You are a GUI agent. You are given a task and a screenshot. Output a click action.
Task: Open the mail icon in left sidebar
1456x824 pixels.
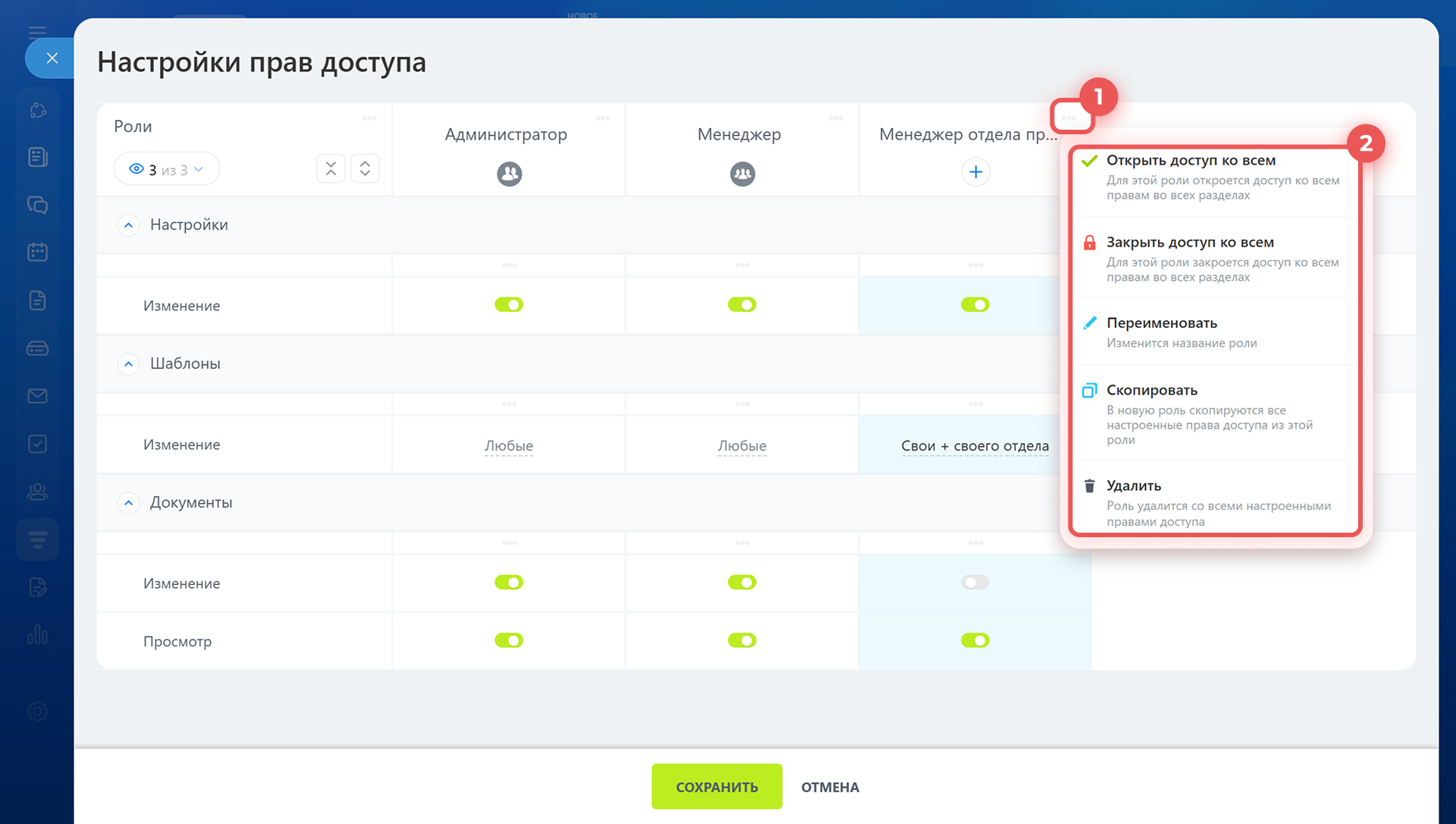point(37,396)
